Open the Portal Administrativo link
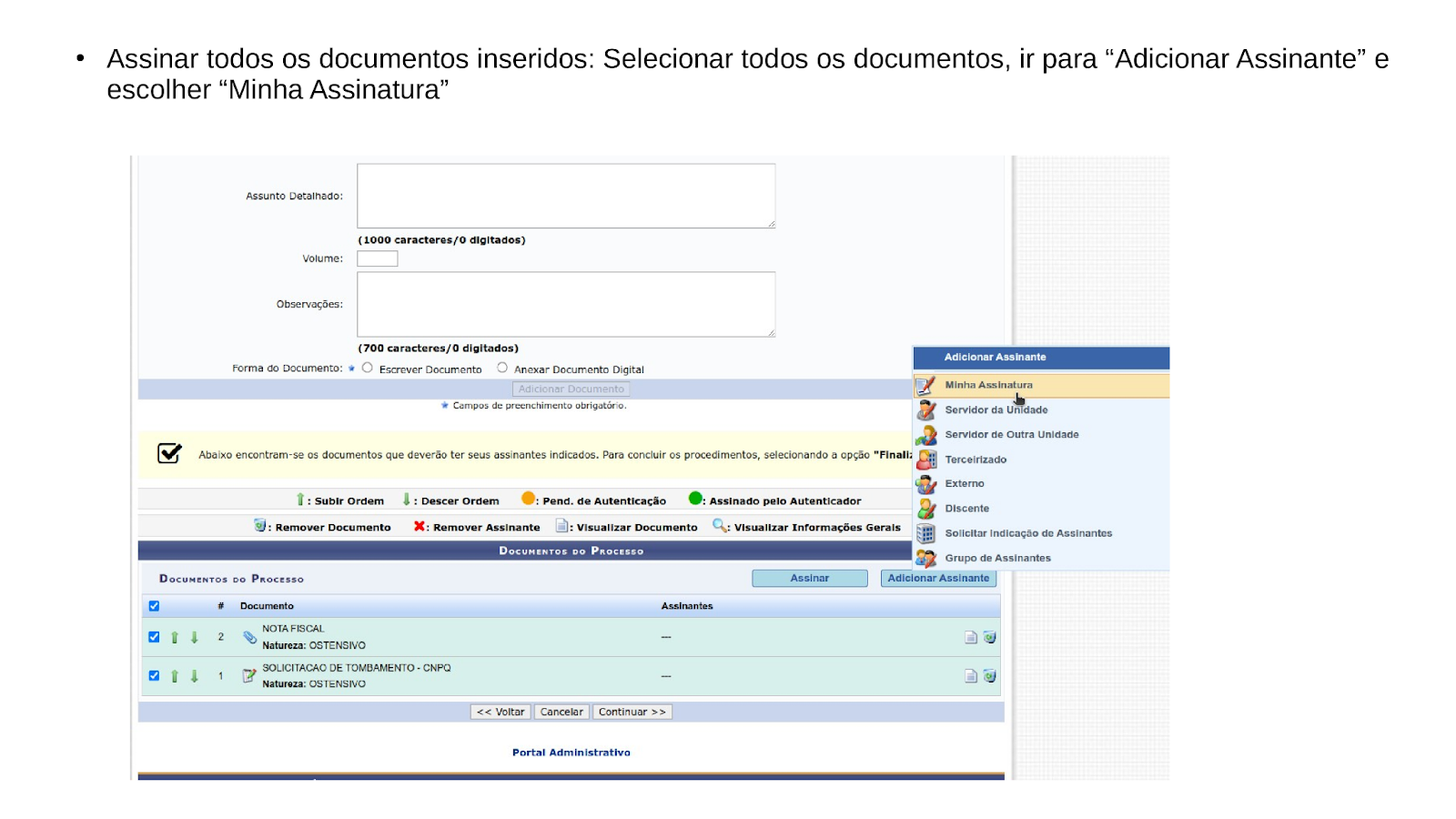1456x819 pixels. pos(571,753)
